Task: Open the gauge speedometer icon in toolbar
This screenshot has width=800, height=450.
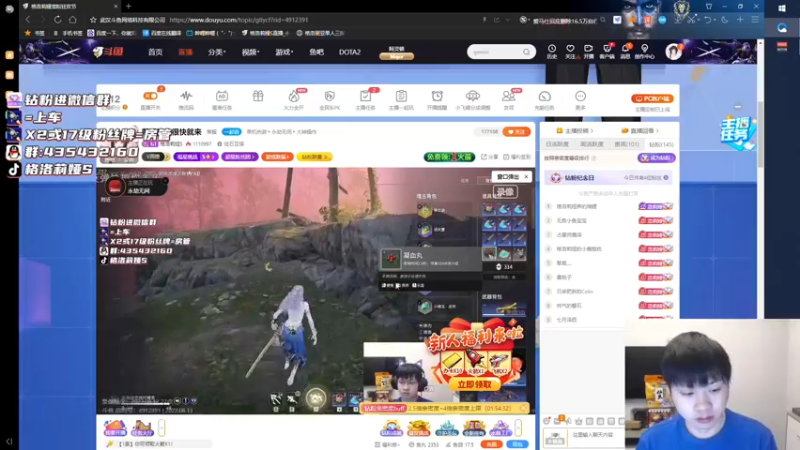Action: (x=544, y=96)
